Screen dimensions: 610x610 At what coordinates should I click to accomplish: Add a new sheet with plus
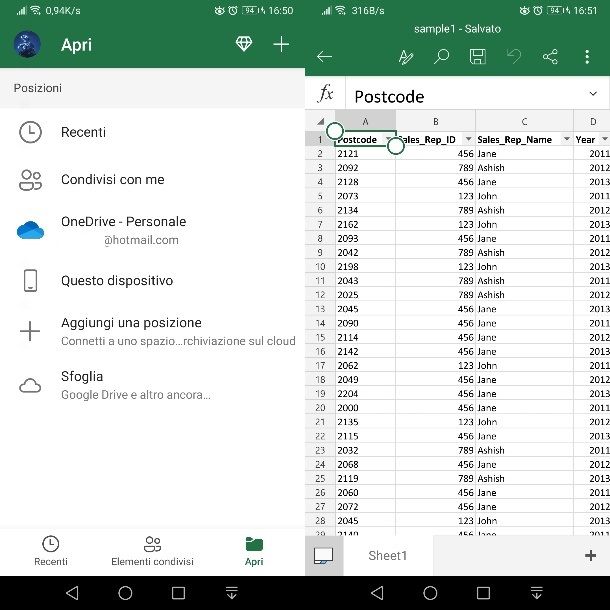(590, 556)
